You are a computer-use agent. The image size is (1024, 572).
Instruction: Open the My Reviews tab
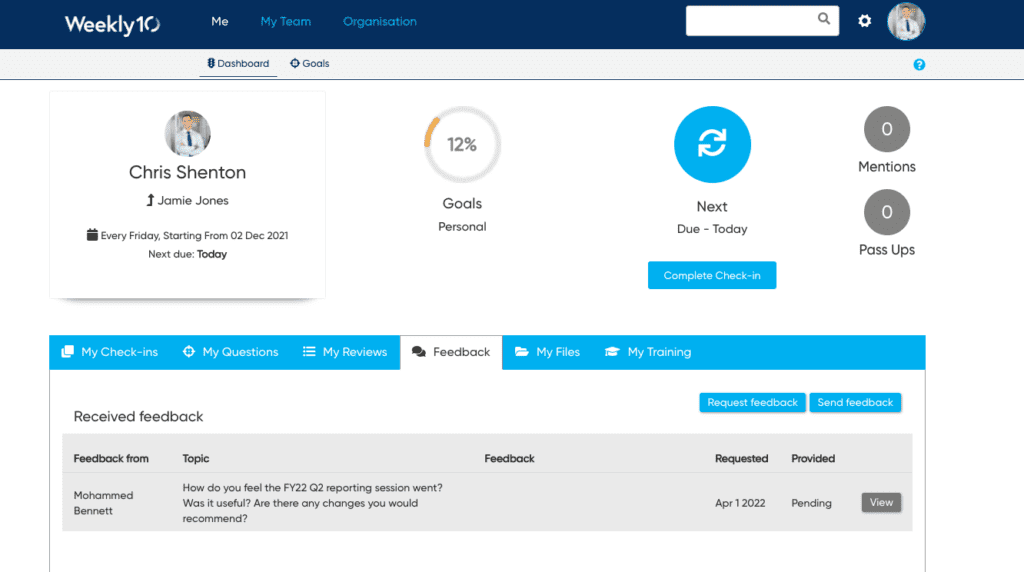345,352
